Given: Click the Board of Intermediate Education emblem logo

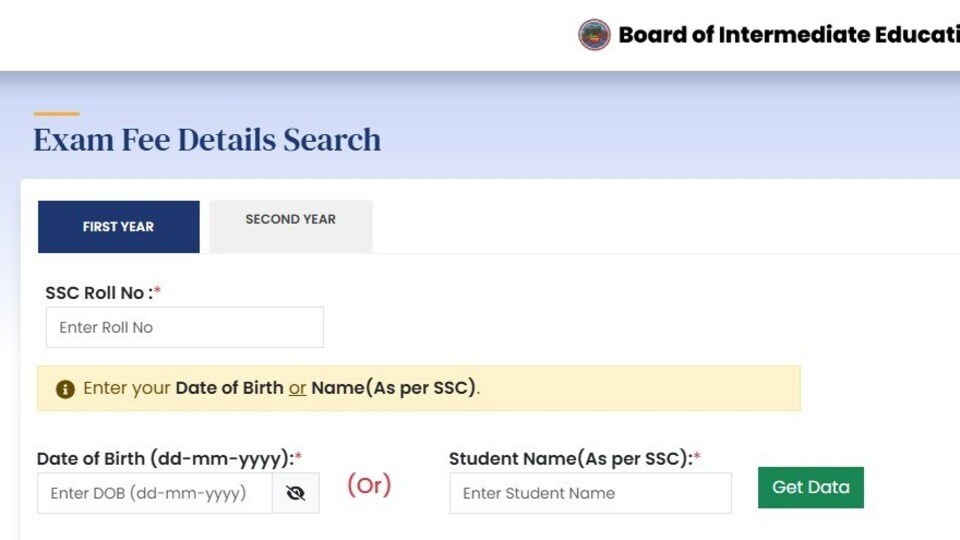Looking at the screenshot, I should 594,34.
